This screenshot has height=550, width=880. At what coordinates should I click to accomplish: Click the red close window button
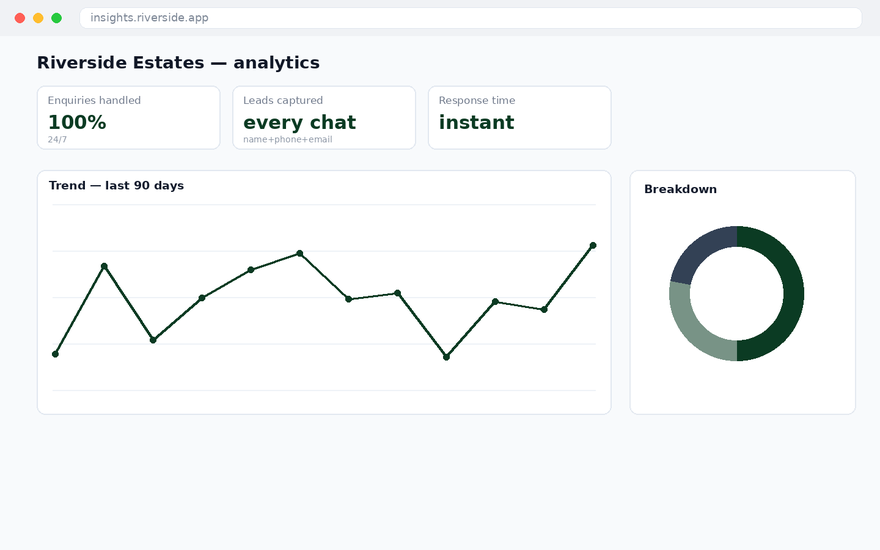click(20, 18)
